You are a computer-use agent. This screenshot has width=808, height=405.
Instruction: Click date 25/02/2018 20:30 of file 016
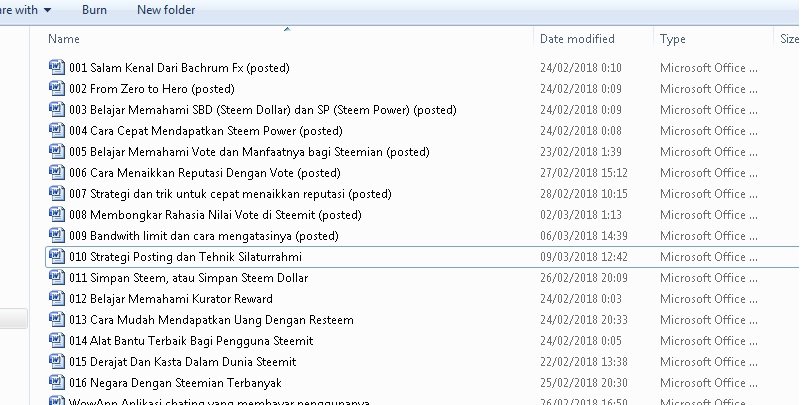584,383
